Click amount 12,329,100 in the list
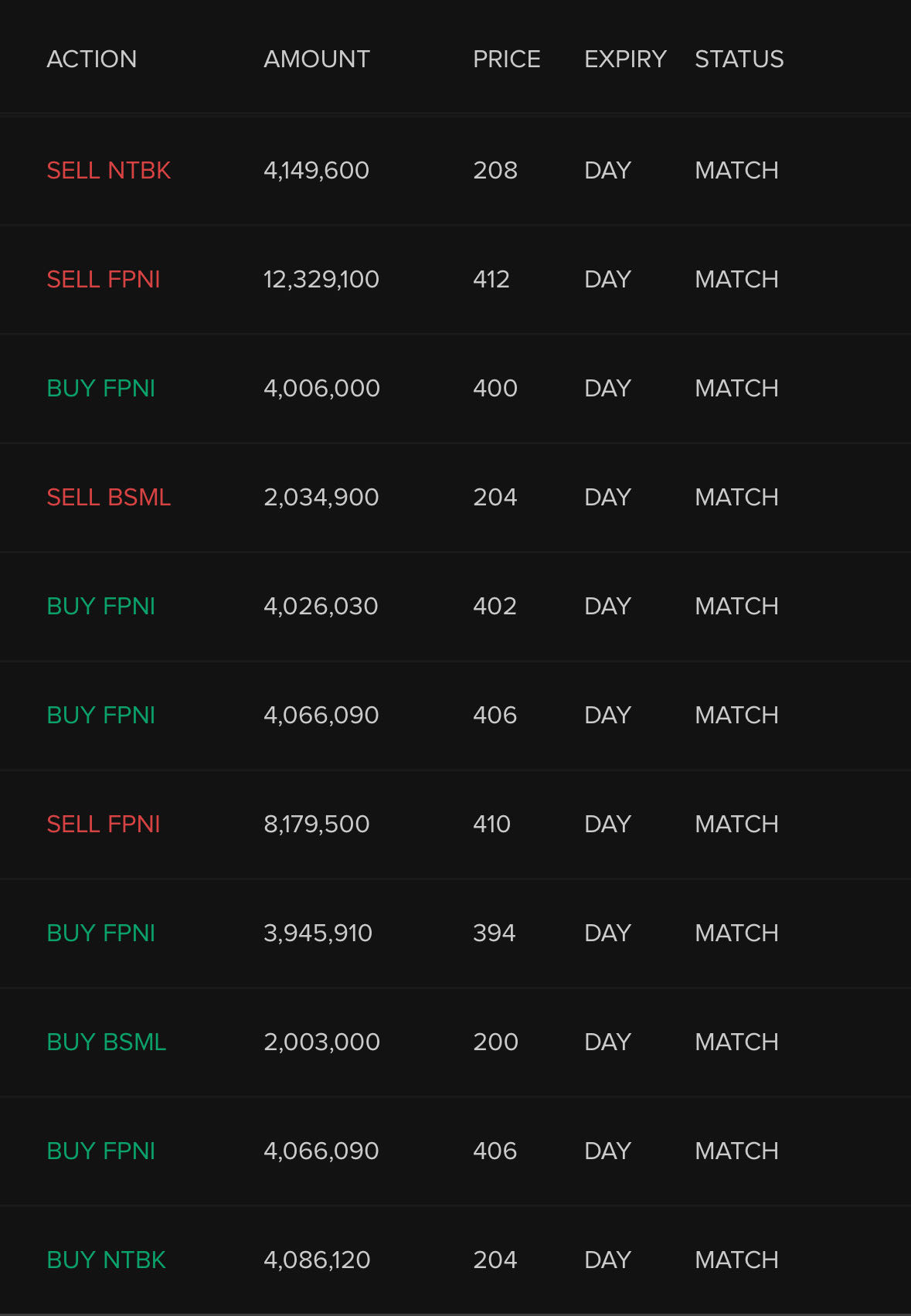Image resolution: width=911 pixels, height=1316 pixels. (321, 279)
